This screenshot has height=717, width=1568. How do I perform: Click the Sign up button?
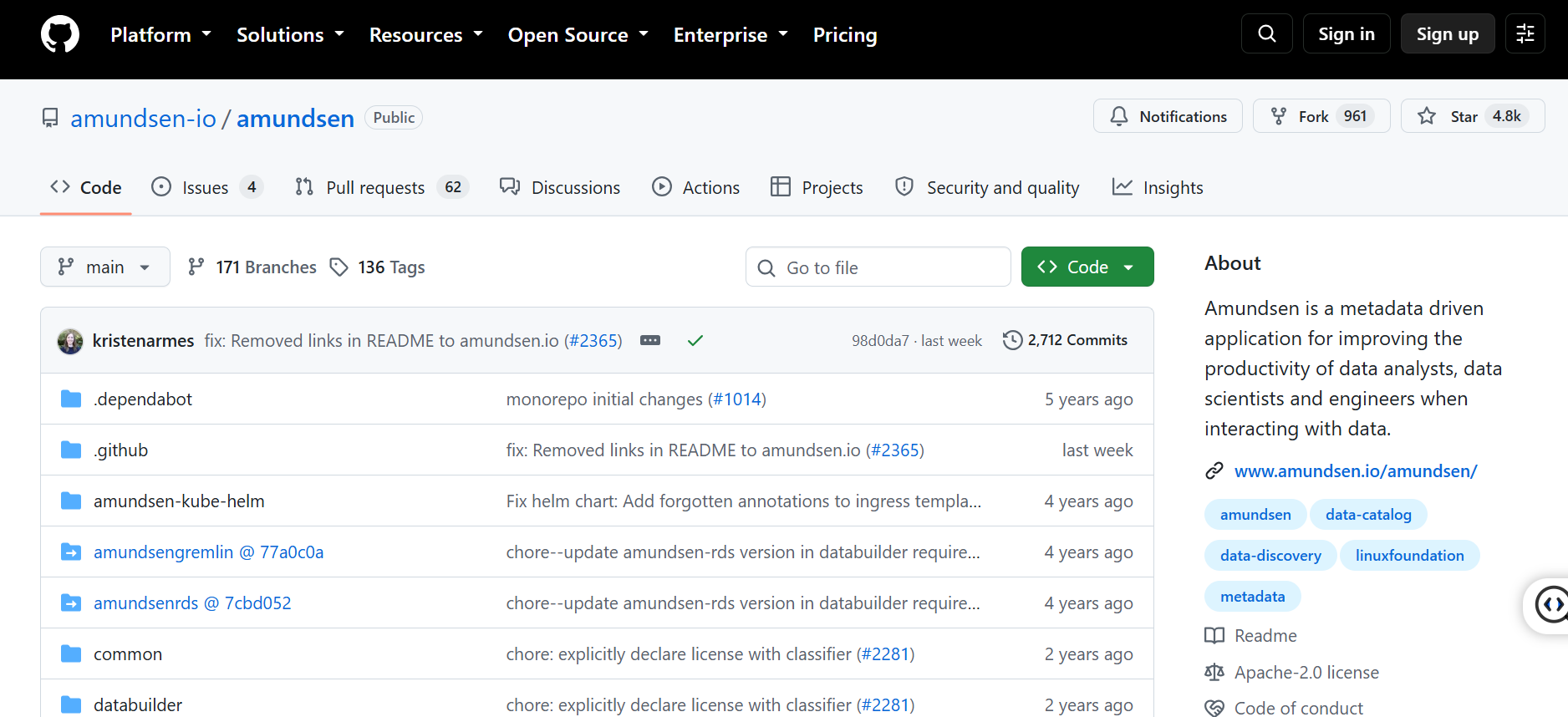coord(1448,33)
